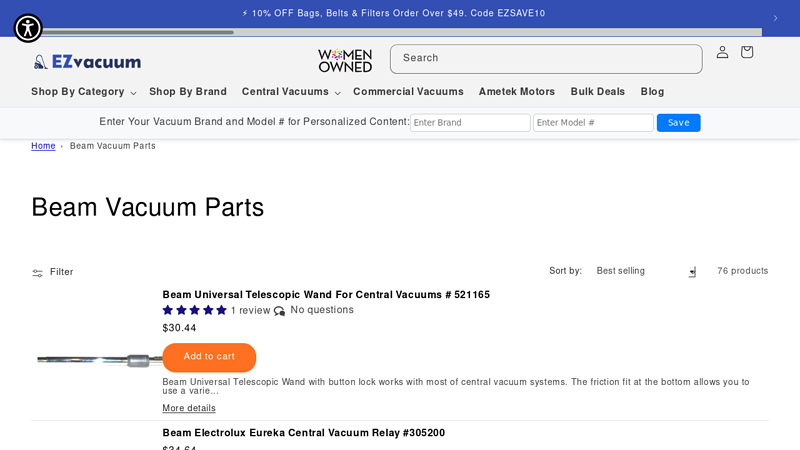Click the No questions link

(322, 310)
